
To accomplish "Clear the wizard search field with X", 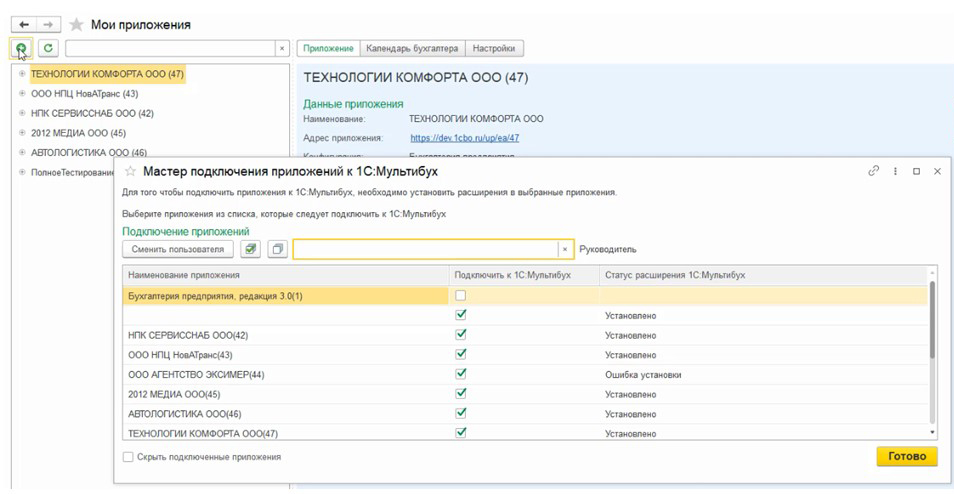I will click(x=565, y=249).
